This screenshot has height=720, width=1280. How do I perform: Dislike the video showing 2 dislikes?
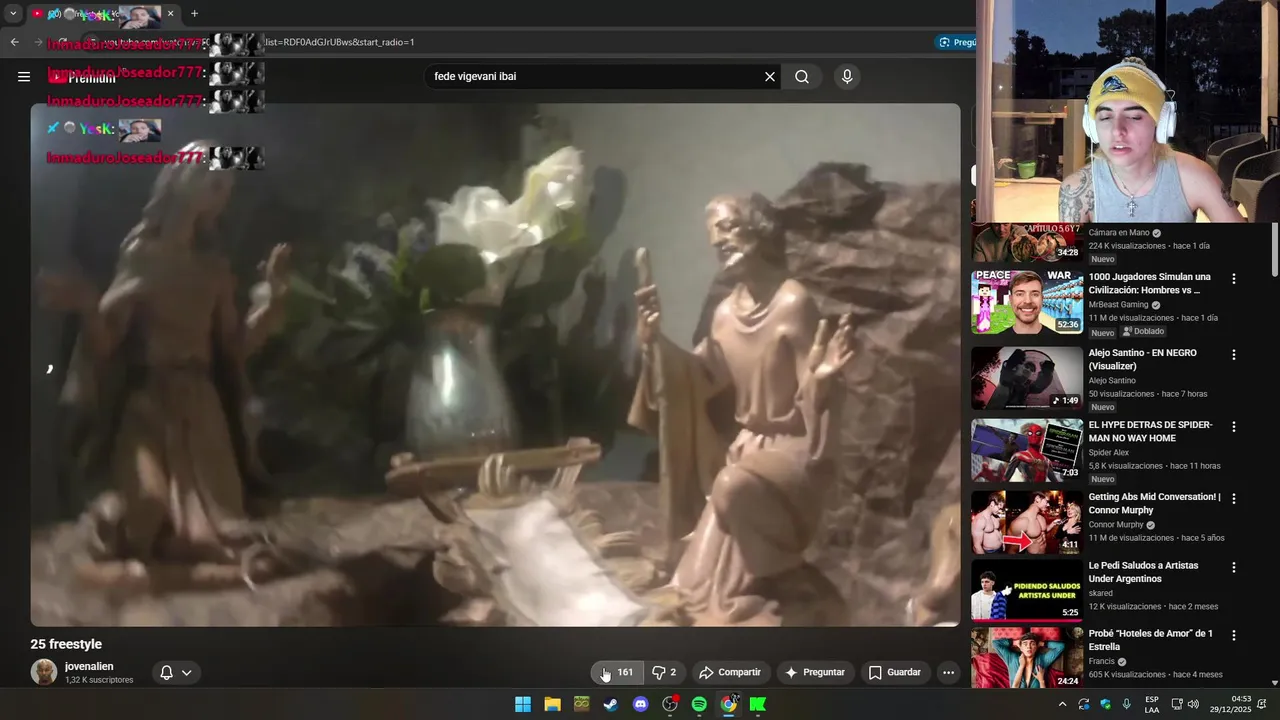(664, 672)
